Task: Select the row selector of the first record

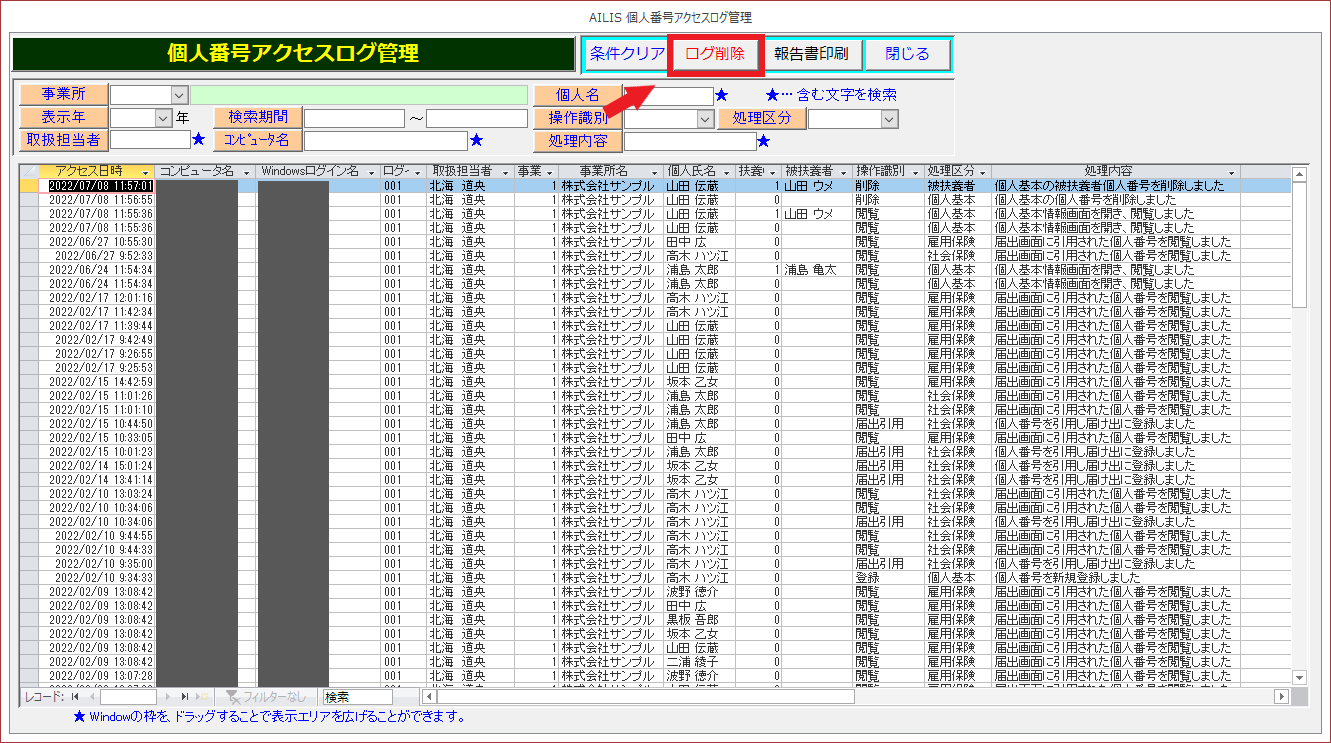Action: coord(29,186)
